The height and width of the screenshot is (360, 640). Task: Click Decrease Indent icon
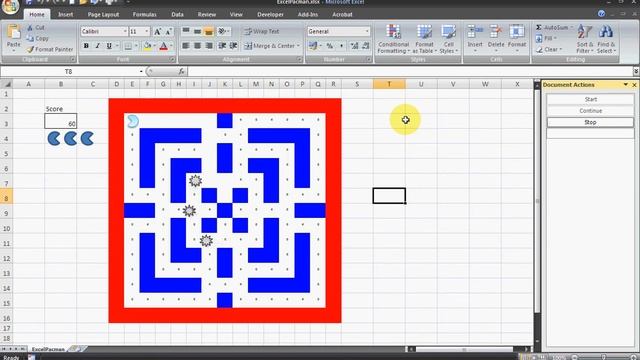point(222,46)
